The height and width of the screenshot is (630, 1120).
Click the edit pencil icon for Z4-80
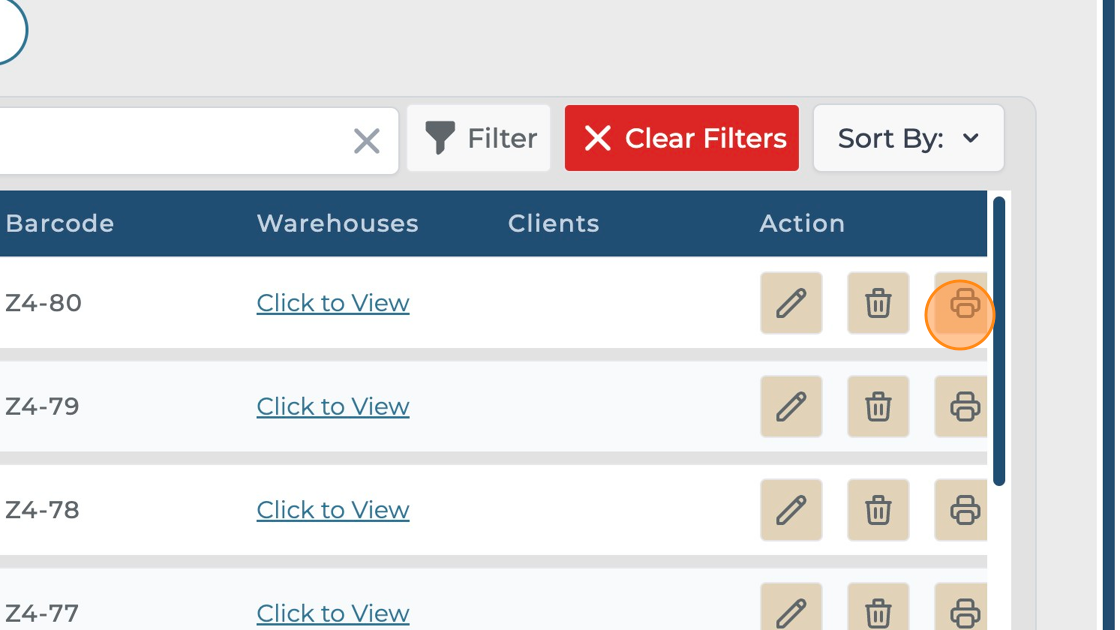(x=791, y=303)
